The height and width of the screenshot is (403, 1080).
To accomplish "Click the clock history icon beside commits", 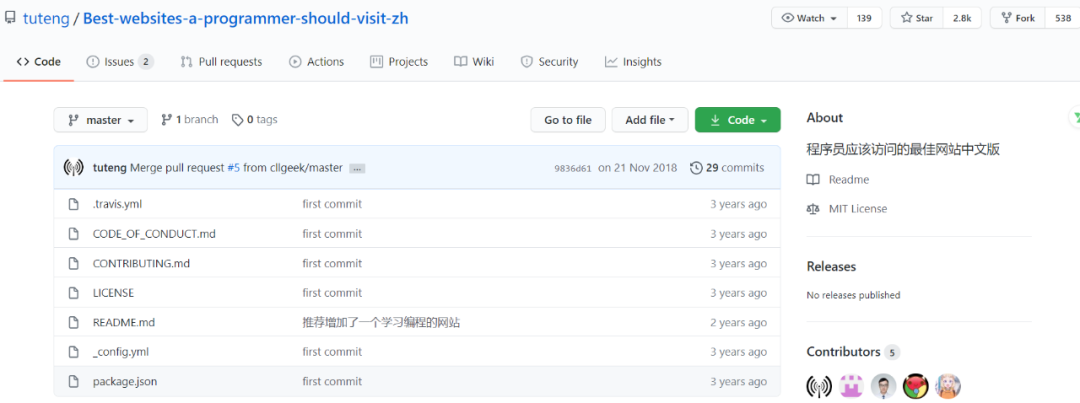I will coord(696,168).
